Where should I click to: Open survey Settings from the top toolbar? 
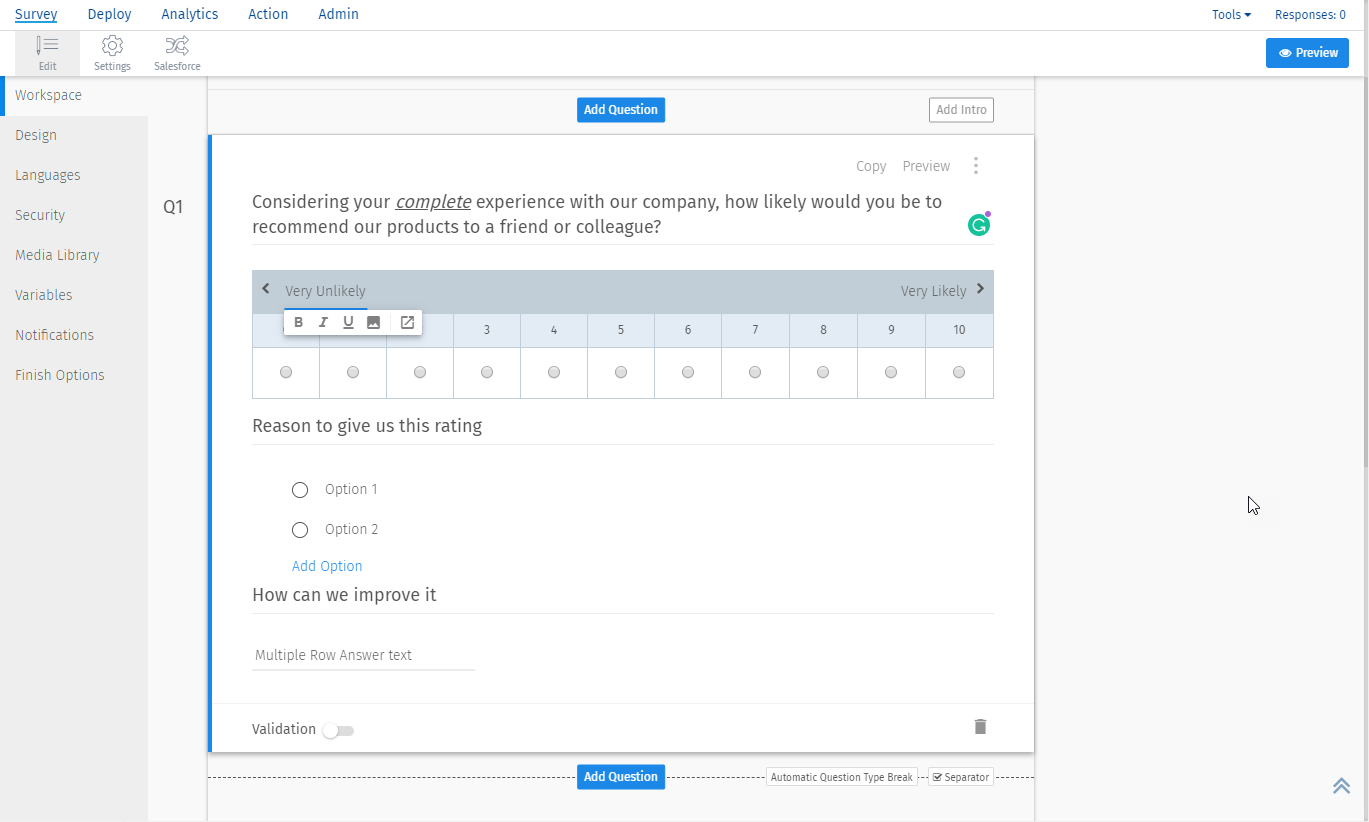[x=112, y=52]
